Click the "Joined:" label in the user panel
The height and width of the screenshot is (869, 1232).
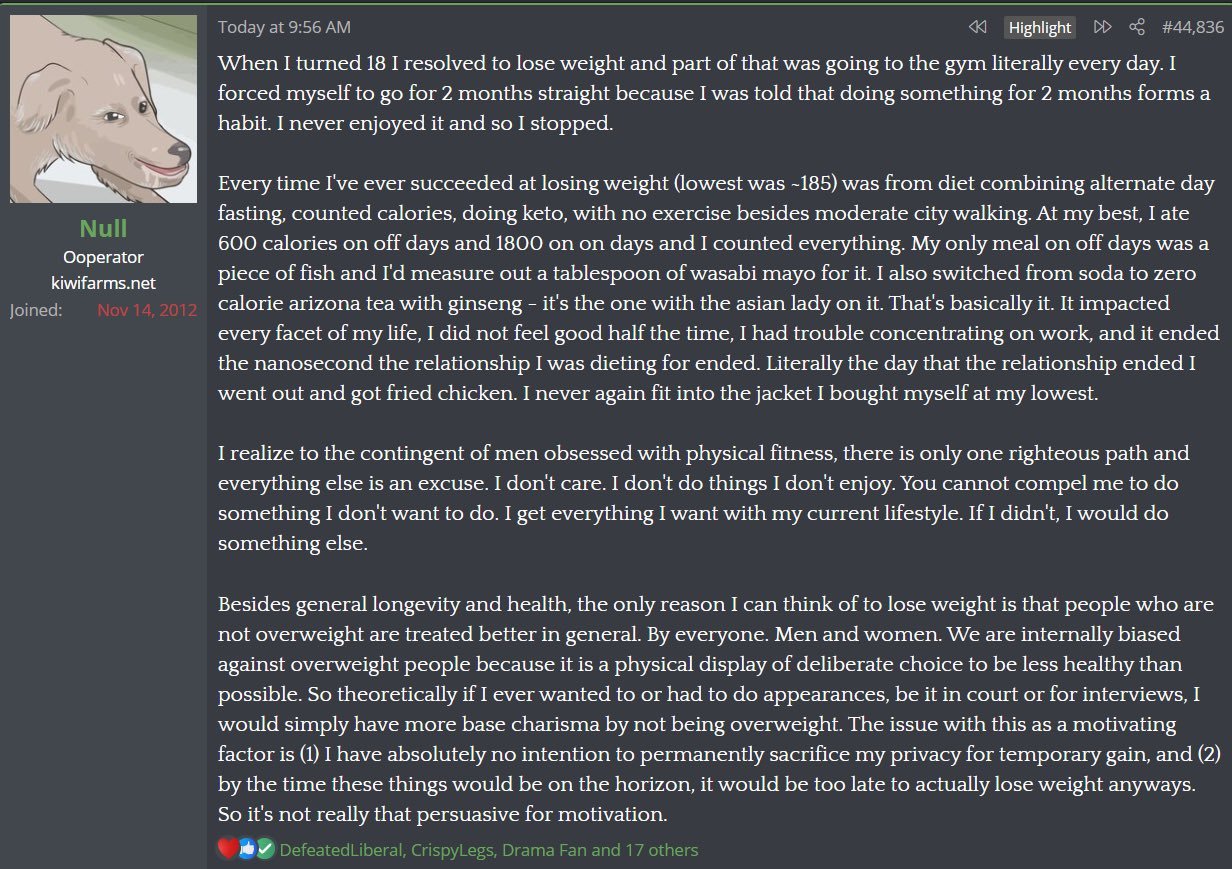(36, 310)
